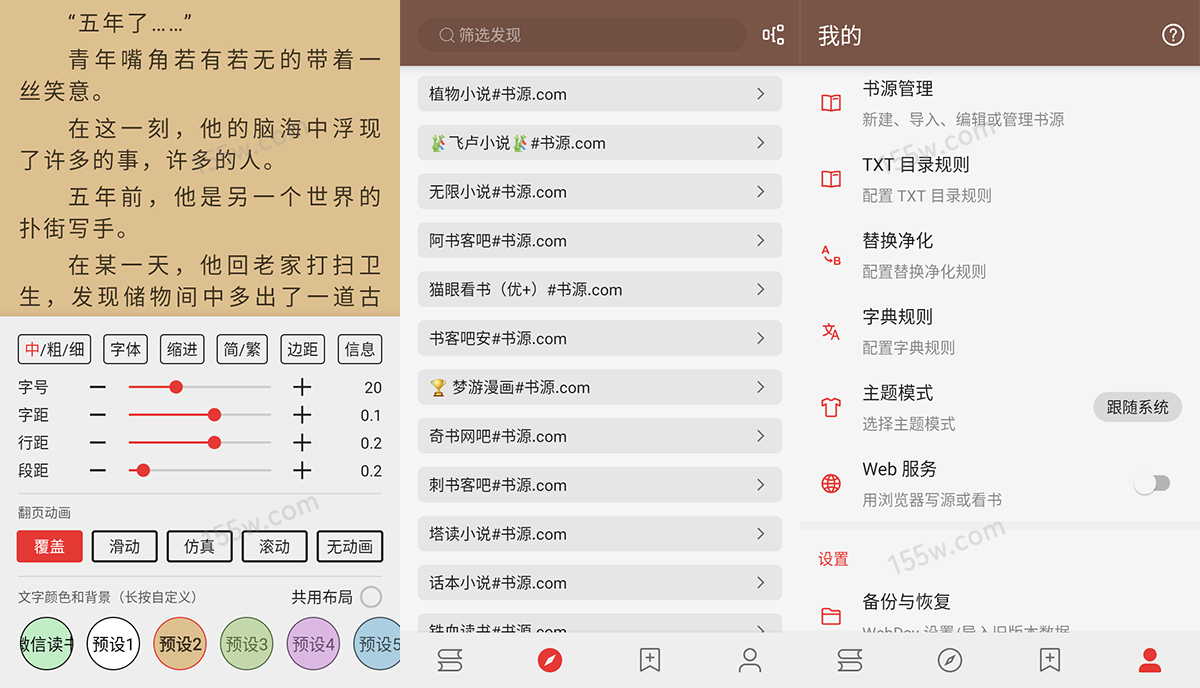
Task: Select 滚动 page turn animation
Action: click(x=274, y=547)
